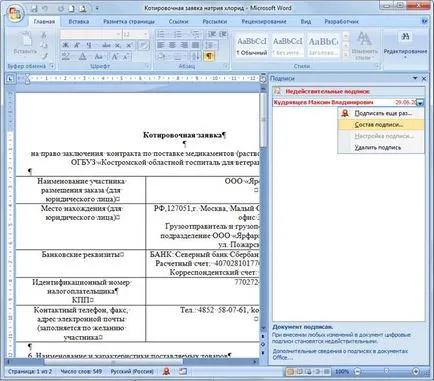Open the Разметка страницы ribbon tab
This screenshot has width=434, height=381.
pos(129,21)
